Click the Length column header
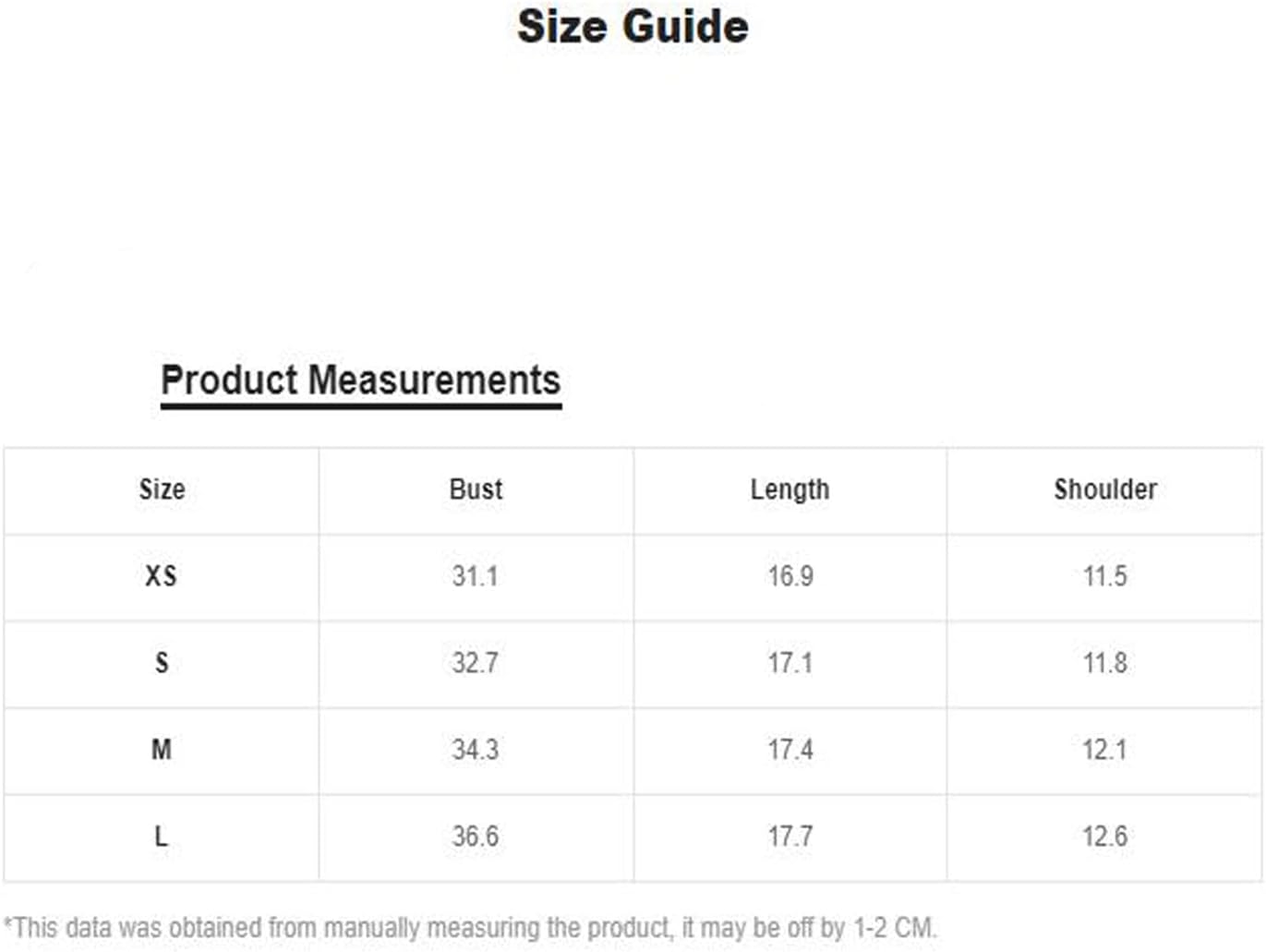This screenshot has width=1266, height=952. pyautogui.click(x=790, y=490)
